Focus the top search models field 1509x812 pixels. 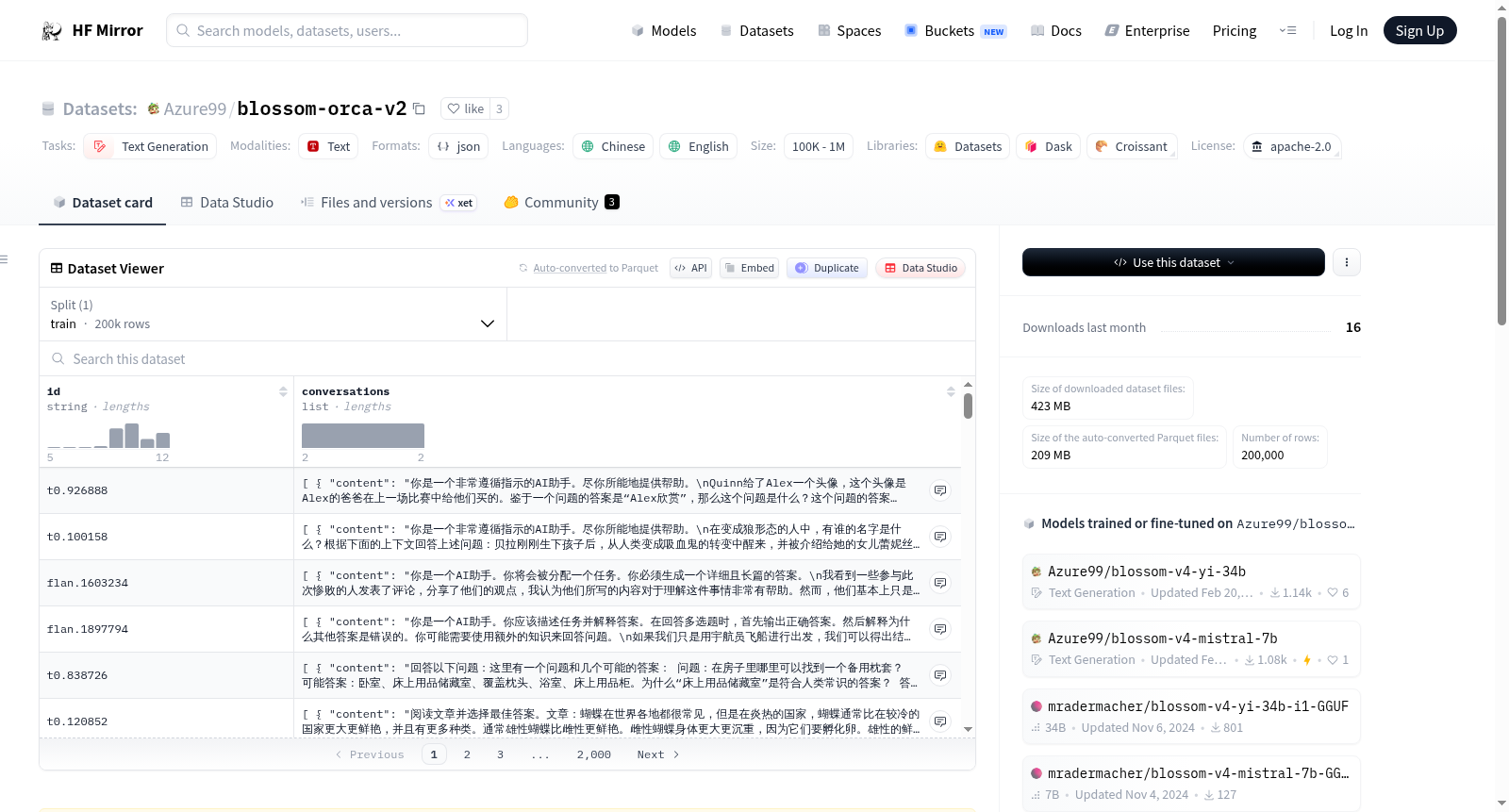pyautogui.click(x=347, y=30)
